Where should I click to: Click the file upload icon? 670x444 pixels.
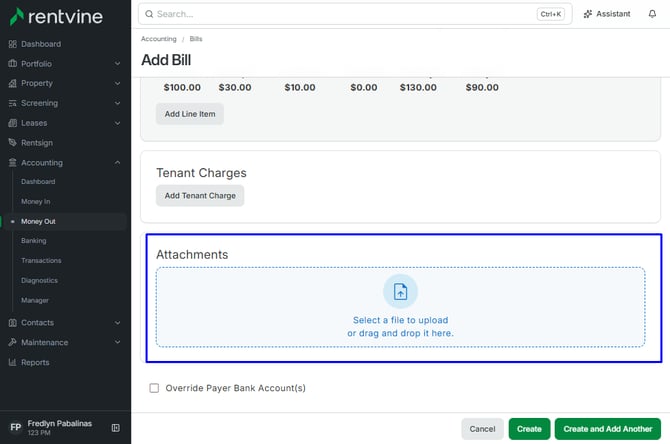click(400, 291)
